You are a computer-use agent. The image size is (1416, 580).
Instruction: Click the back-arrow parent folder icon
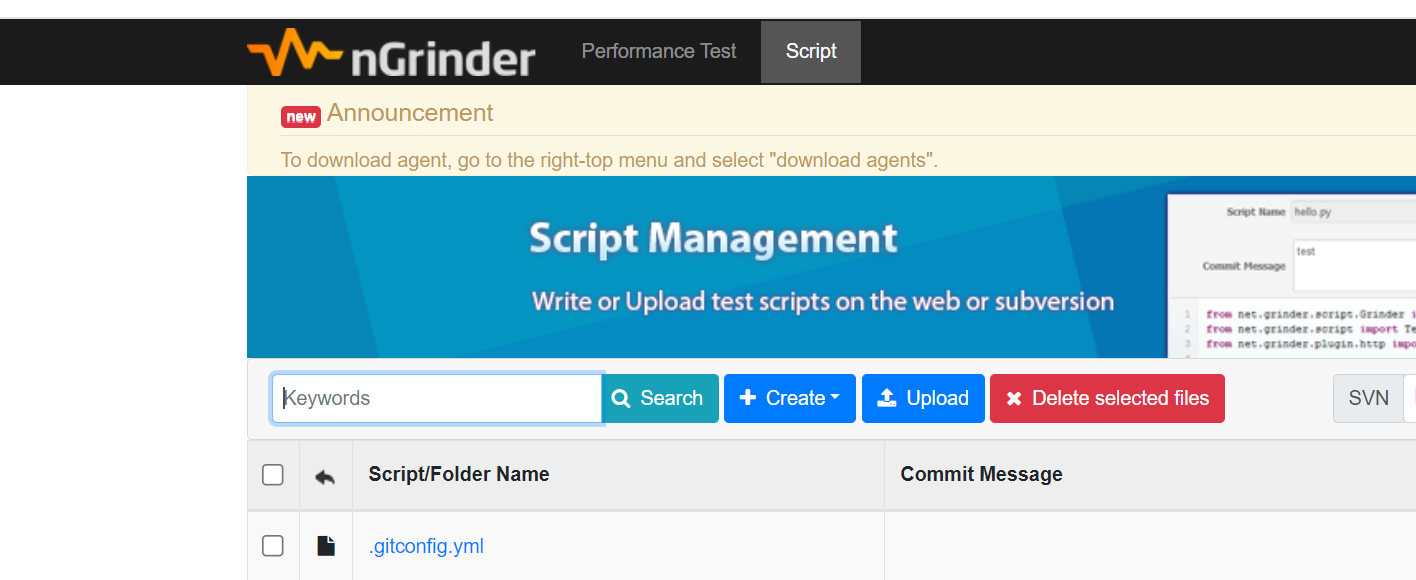tap(325, 476)
